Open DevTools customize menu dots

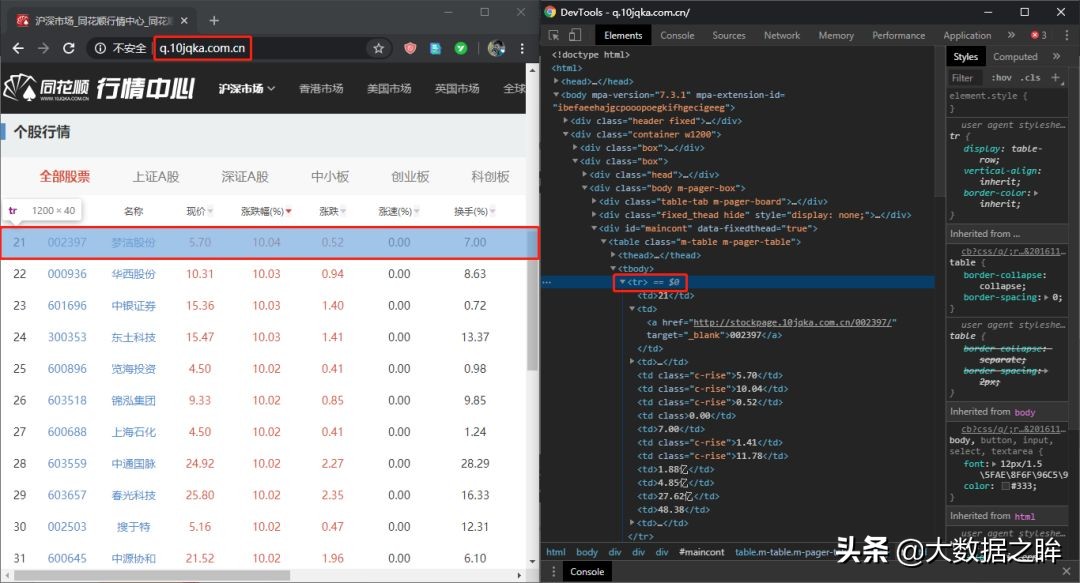(x=1066, y=35)
